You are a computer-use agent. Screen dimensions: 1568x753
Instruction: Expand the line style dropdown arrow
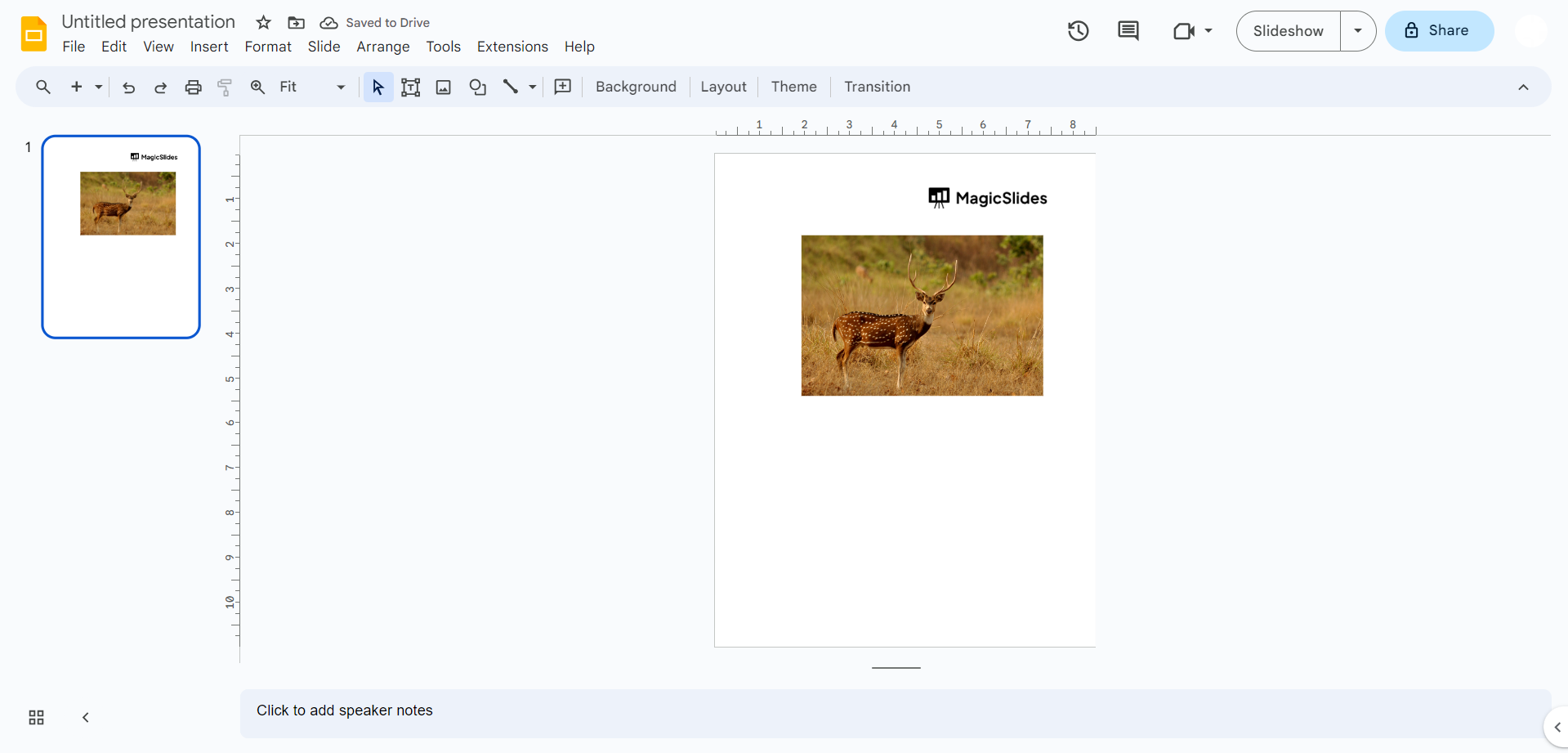[x=531, y=87]
